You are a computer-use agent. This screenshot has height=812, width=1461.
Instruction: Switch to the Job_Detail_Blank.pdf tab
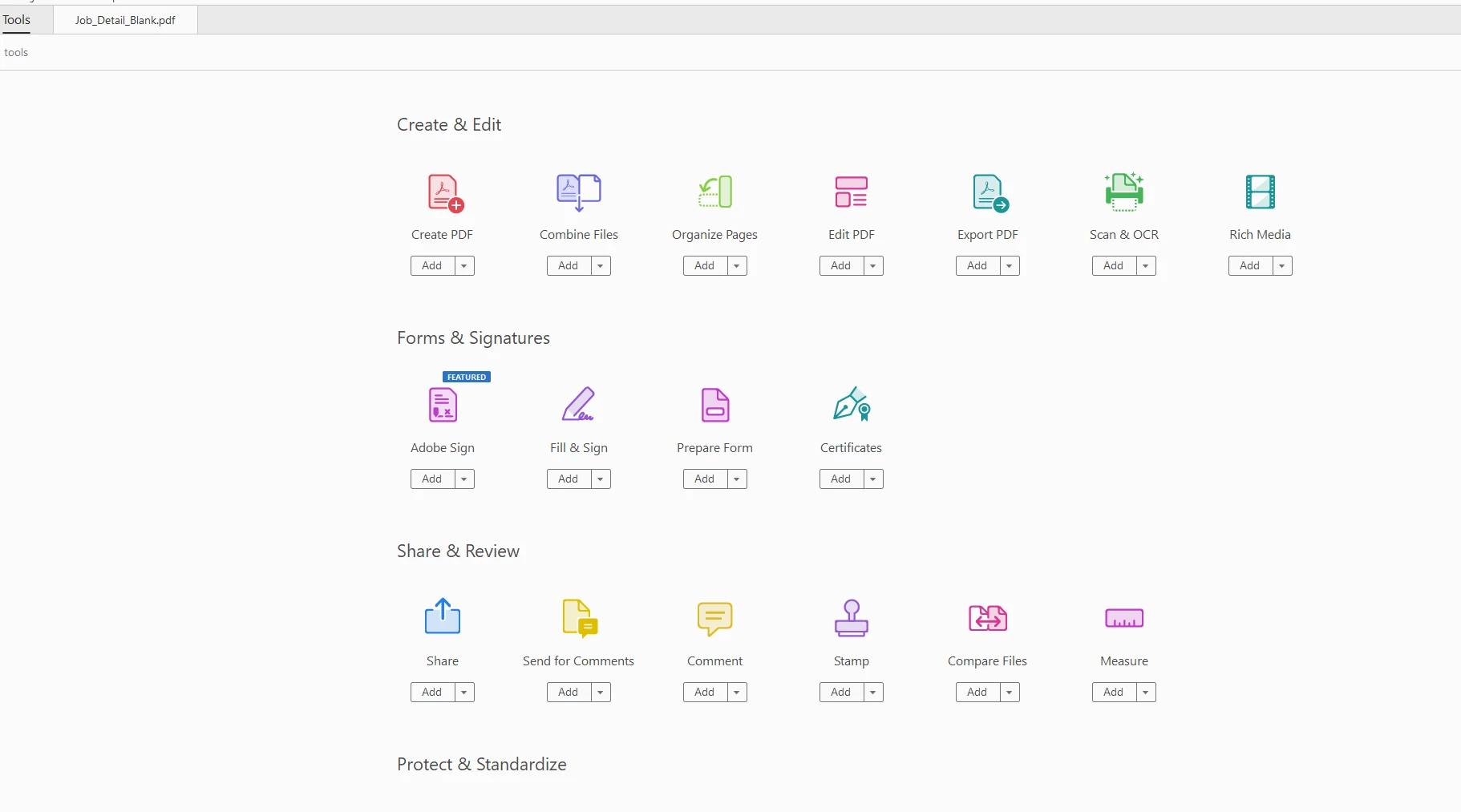125,20
